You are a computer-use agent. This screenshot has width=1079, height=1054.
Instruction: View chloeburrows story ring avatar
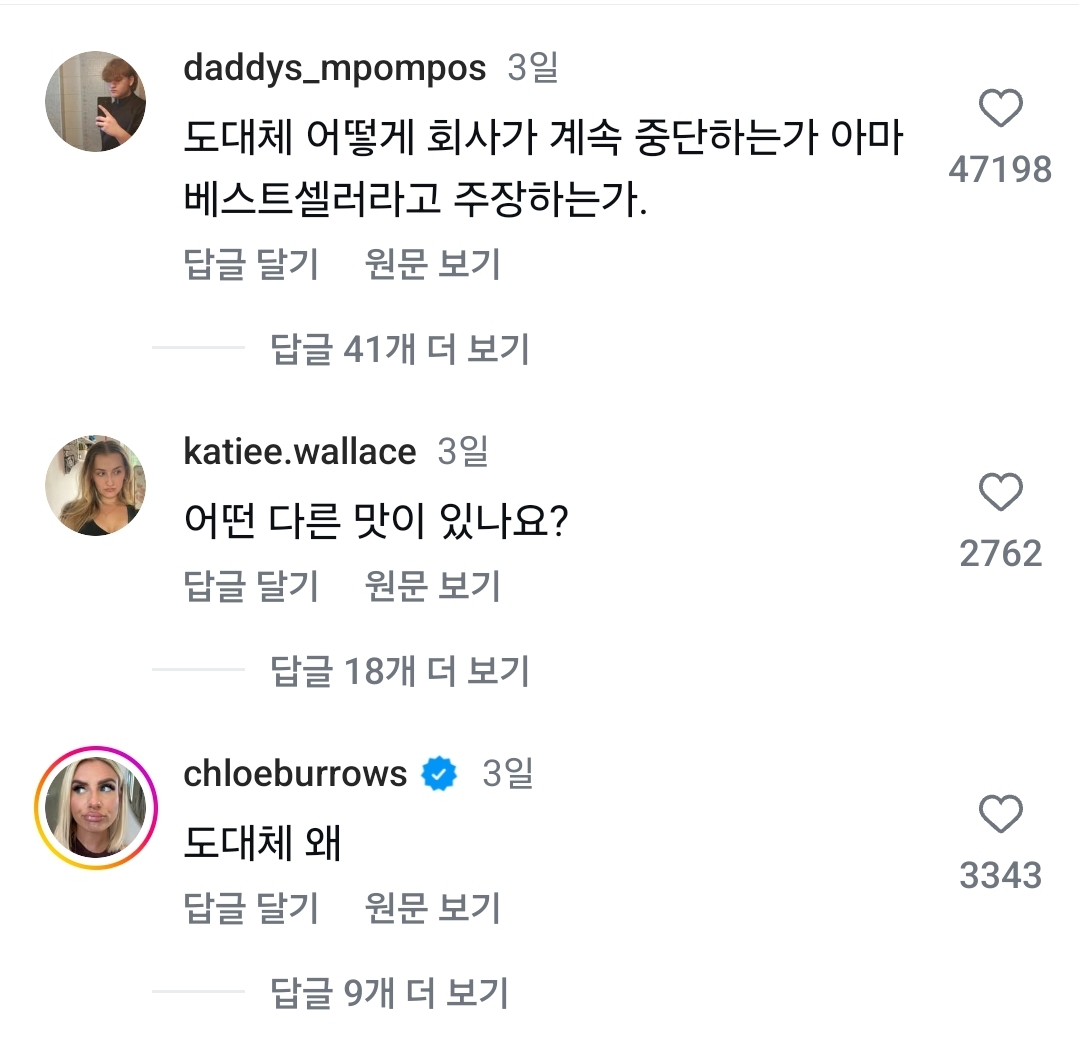tap(96, 807)
